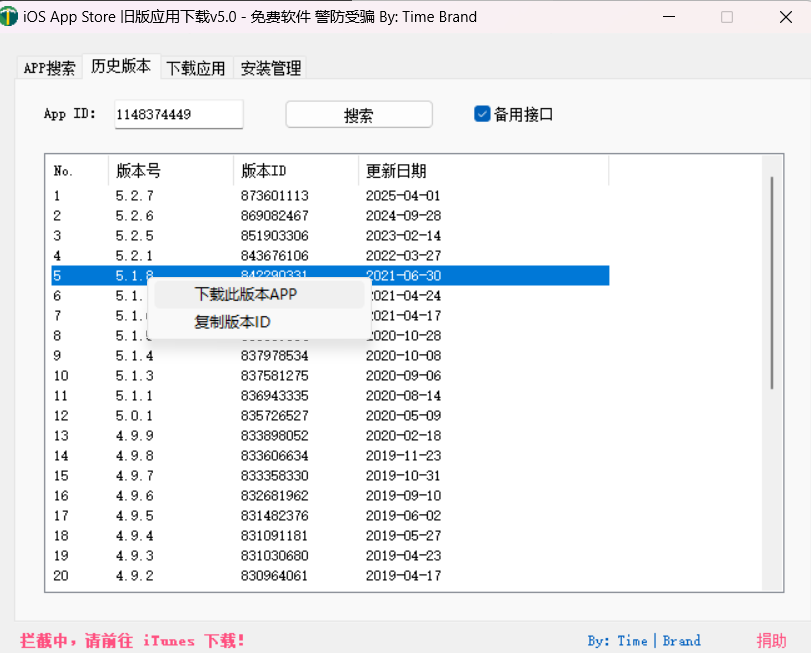This screenshot has height=653, width=811.
Task: Click date 2021-04-17 in row 7
Action: 407,316
